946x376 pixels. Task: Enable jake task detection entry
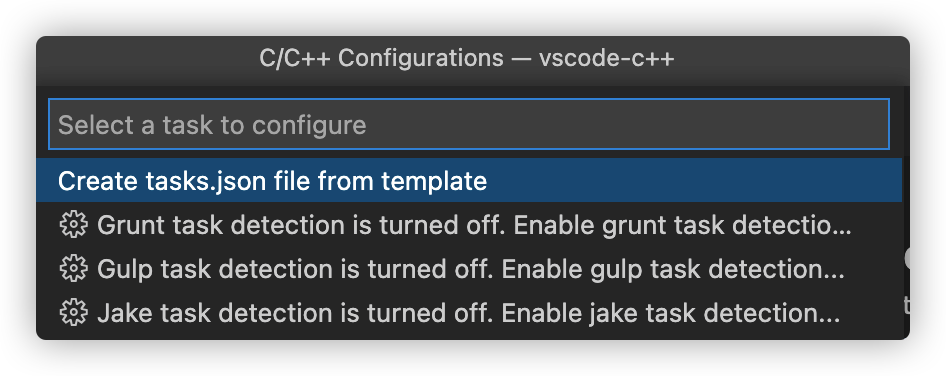click(x=469, y=313)
